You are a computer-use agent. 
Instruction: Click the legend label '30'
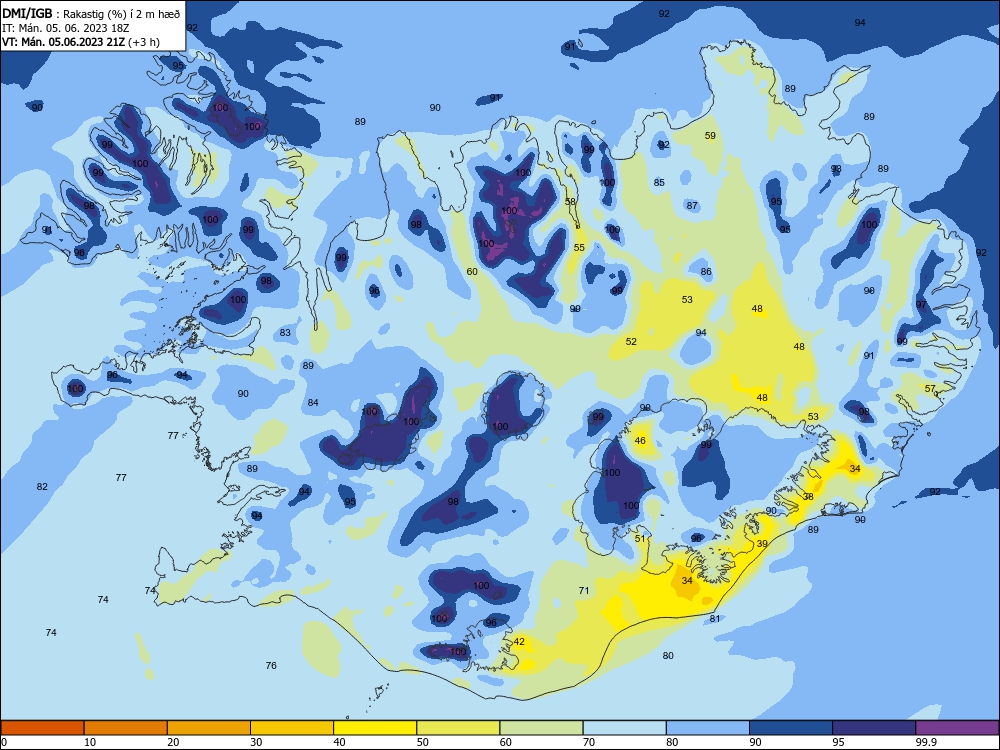(256, 742)
